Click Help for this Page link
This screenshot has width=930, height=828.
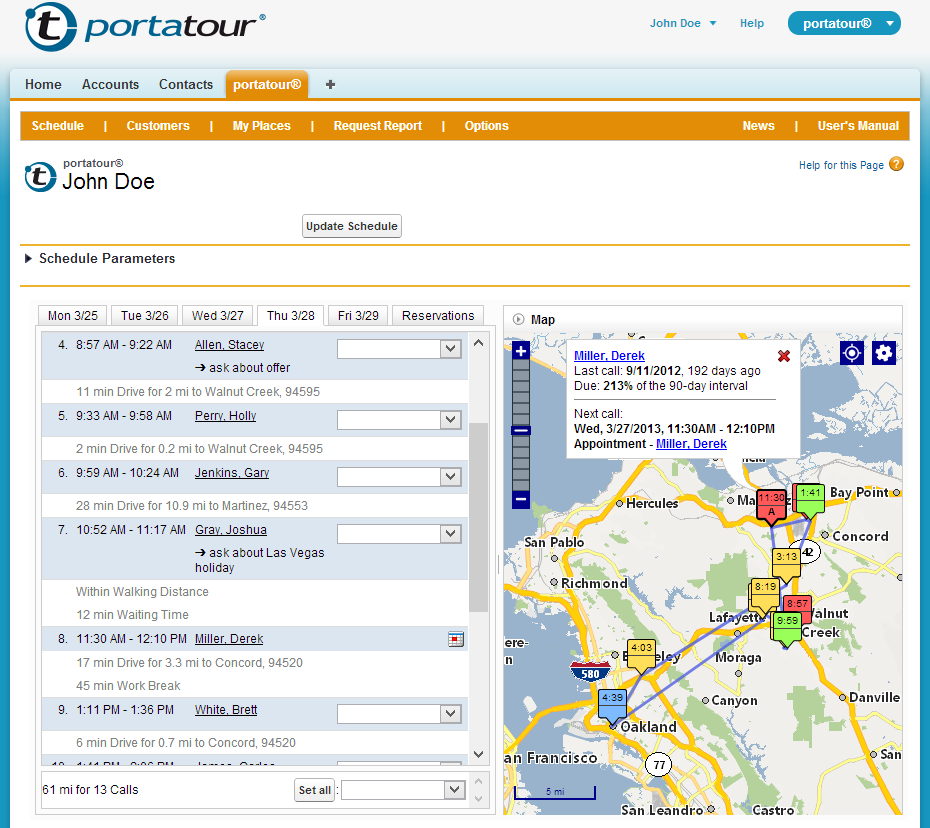coord(841,165)
